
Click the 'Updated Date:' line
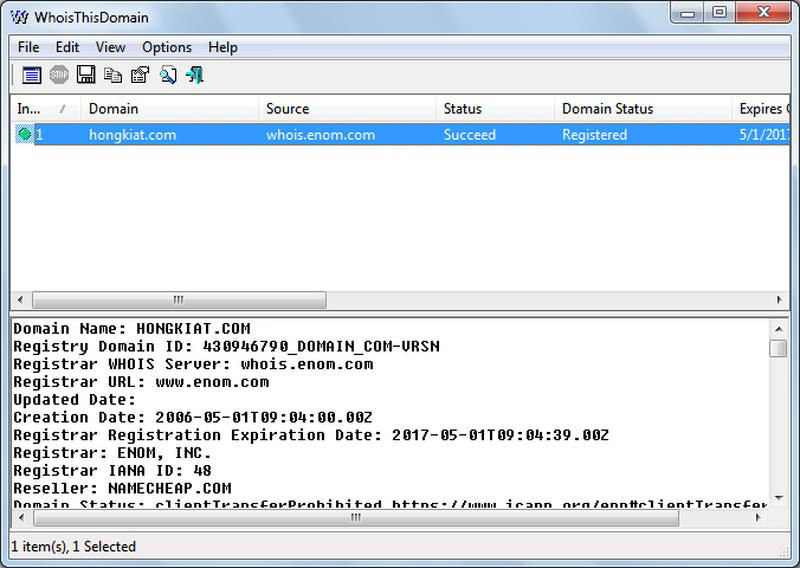[x=74, y=400]
